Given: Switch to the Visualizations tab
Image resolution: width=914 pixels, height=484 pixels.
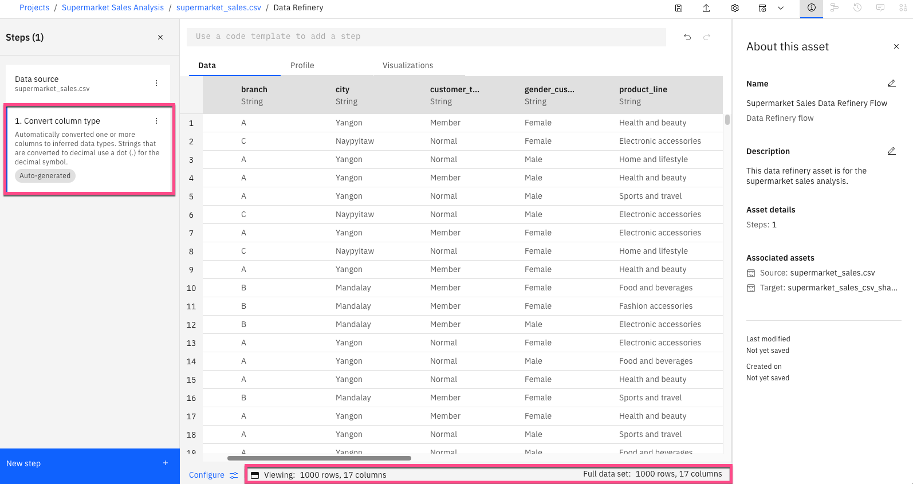Looking at the screenshot, I should click(x=407, y=65).
